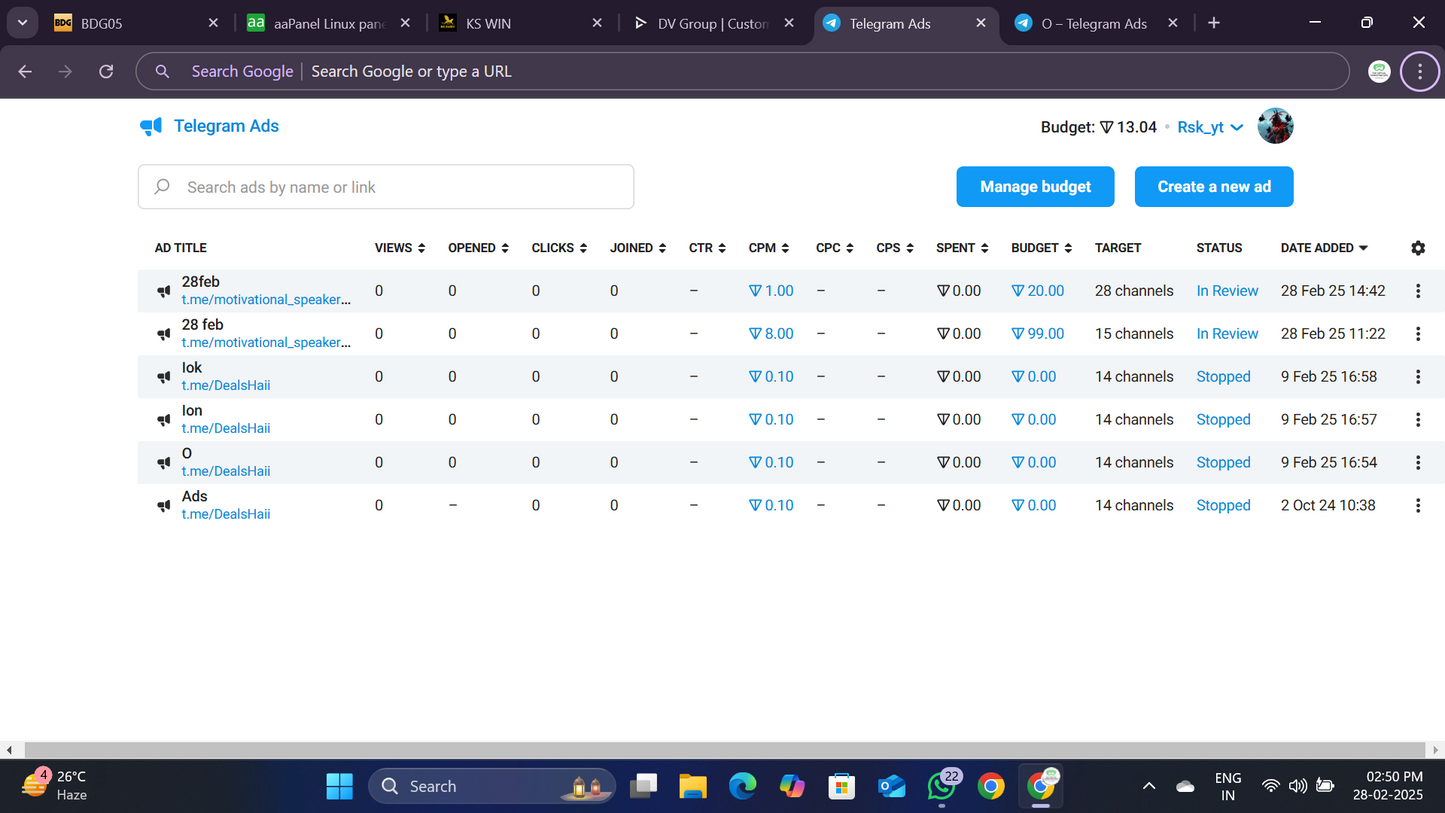Switch to the BDG05 browser tab
Screen dimensions: 1445x813
135,23
